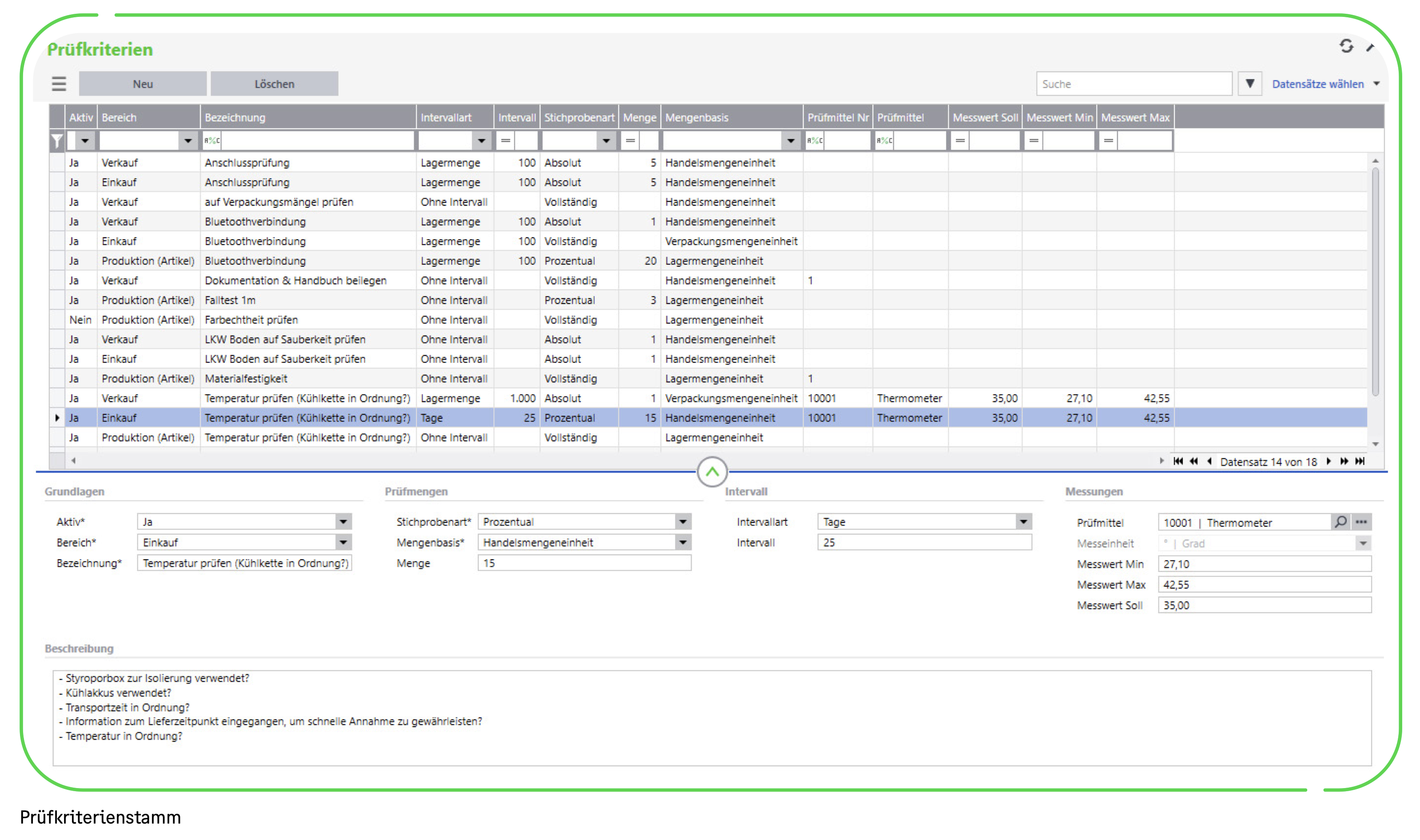Open Bereich column filter dropdown
This screenshot has height=840, width=1420.
(x=188, y=140)
